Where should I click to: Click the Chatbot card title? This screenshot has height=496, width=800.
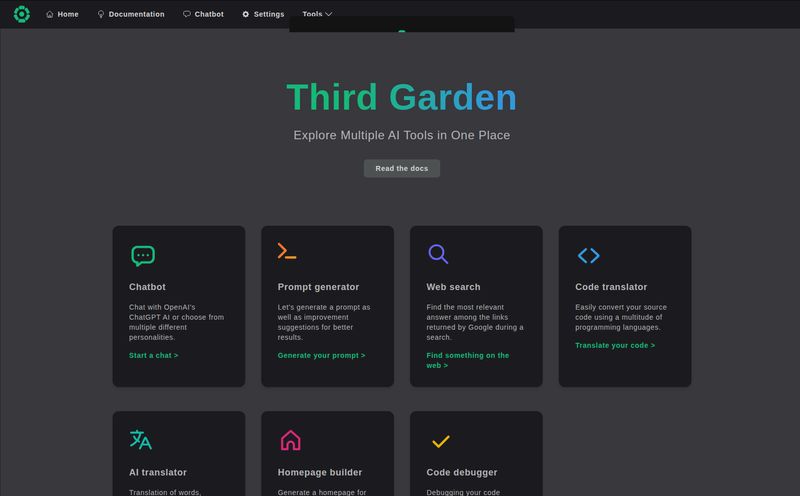click(147, 287)
